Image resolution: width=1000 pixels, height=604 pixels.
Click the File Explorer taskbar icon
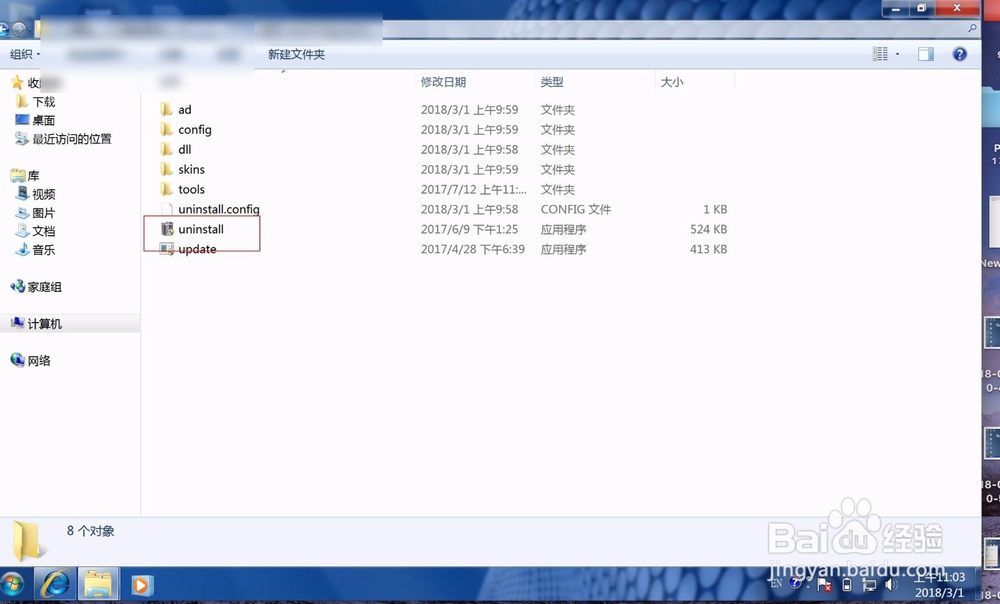click(x=98, y=584)
